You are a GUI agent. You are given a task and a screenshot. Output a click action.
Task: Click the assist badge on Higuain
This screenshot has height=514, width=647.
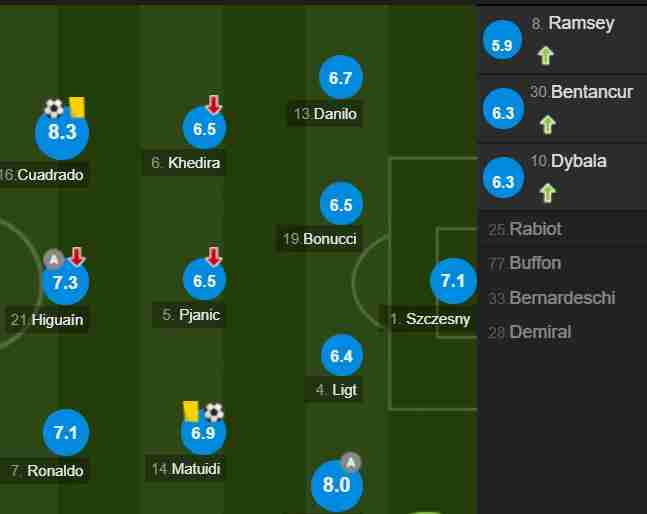[x=54, y=259]
